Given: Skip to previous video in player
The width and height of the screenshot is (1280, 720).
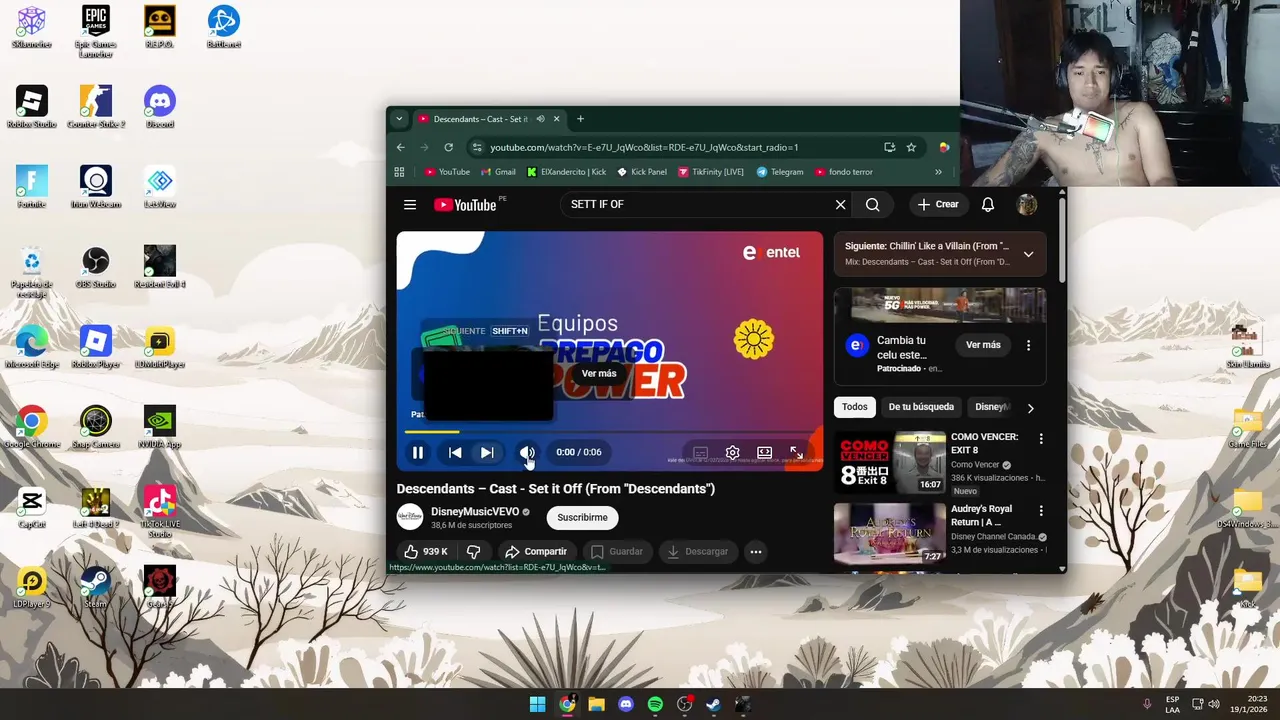Looking at the screenshot, I should coord(455,453).
